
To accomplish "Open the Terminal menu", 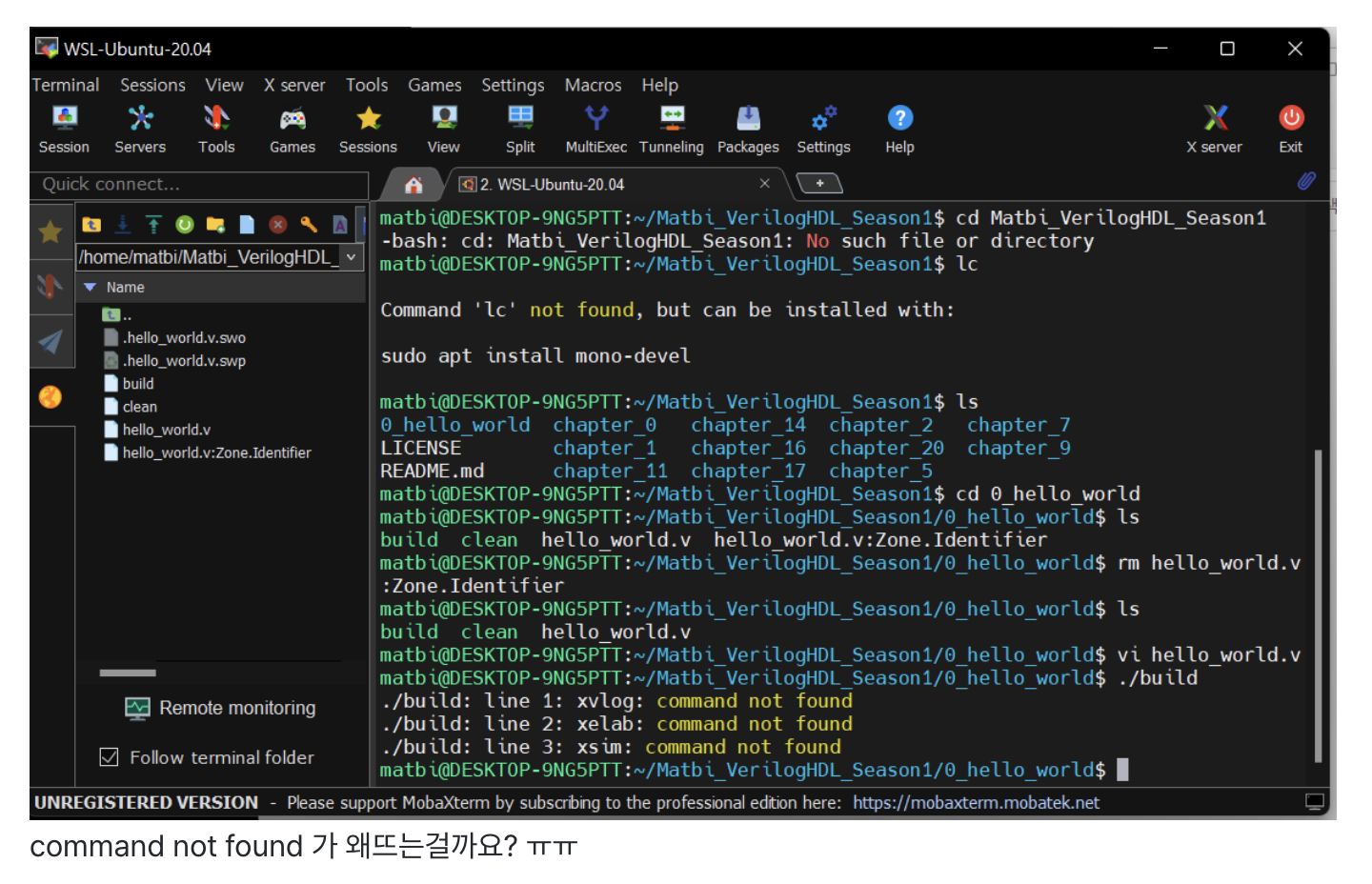I will [x=66, y=85].
